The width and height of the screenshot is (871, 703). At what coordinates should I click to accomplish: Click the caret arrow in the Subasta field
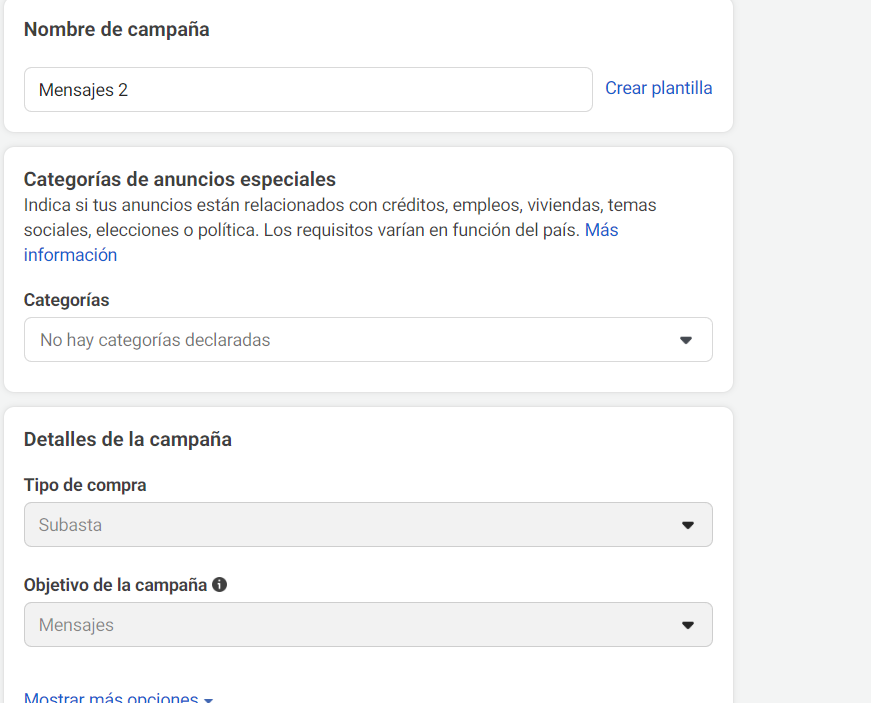[688, 525]
